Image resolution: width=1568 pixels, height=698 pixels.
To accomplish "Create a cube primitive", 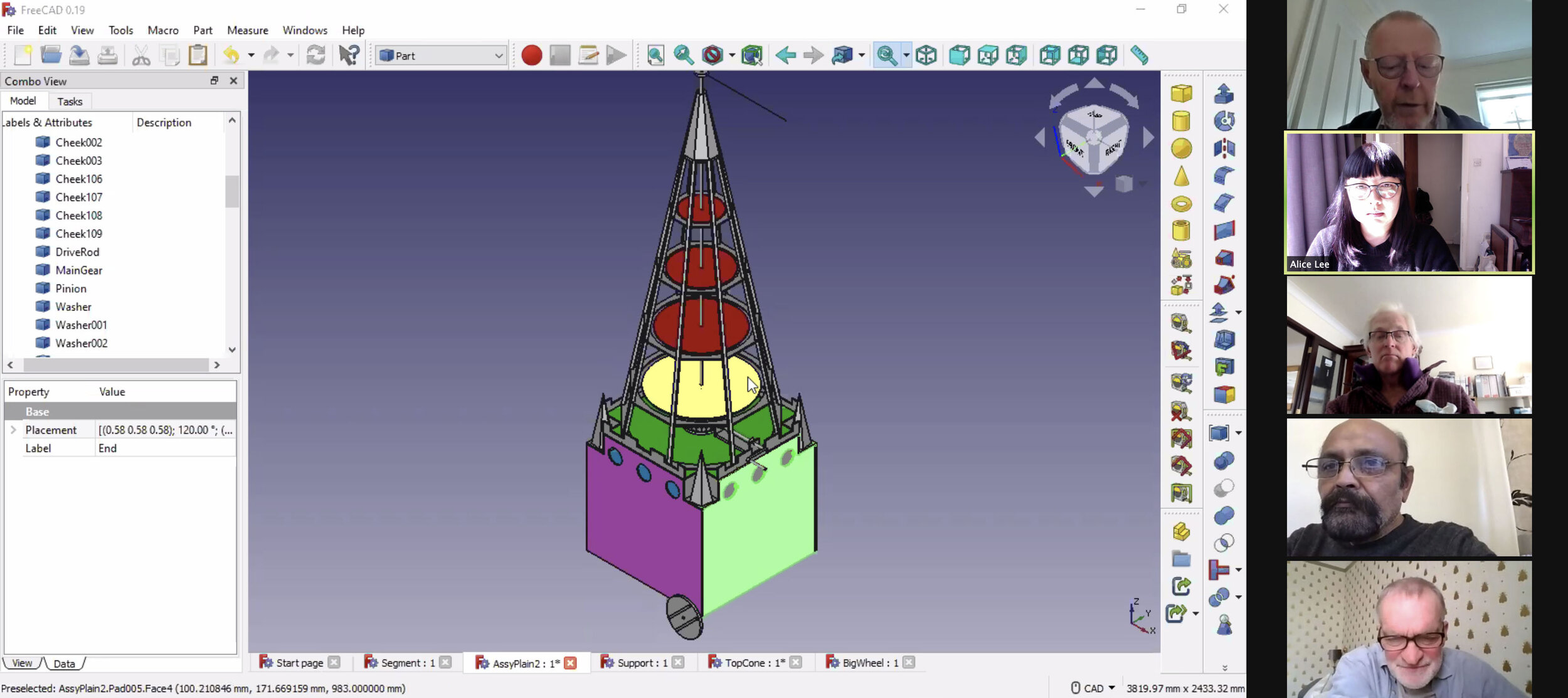I will [1181, 93].
